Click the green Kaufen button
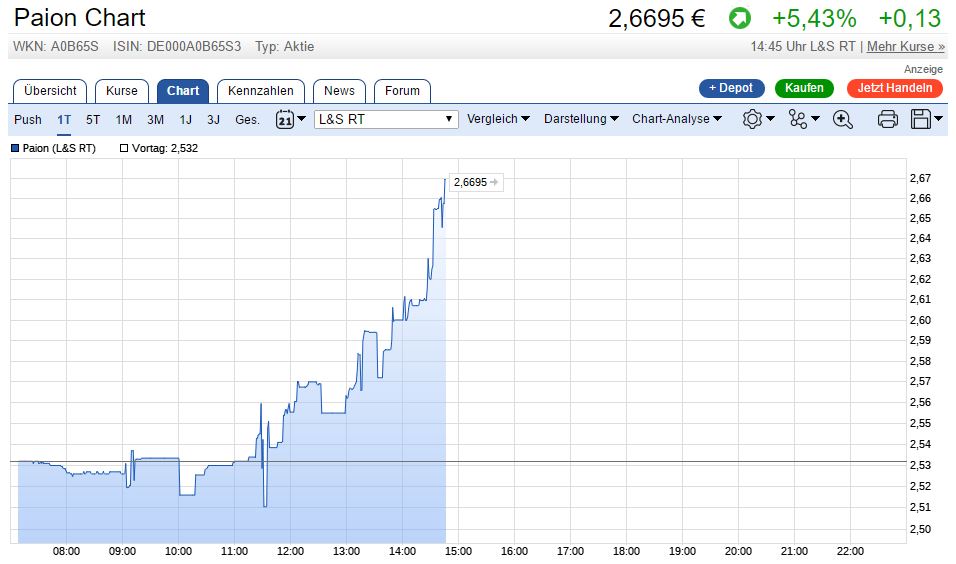This screenshot has width=956, height=564. click(x=804, y=88)
